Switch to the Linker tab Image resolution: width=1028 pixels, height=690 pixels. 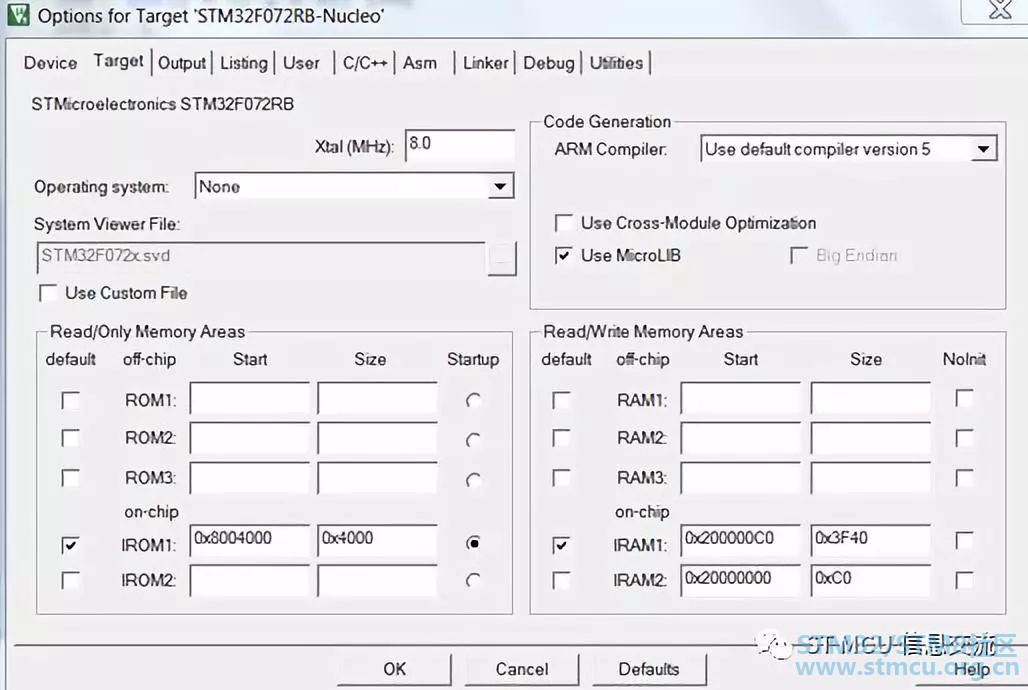pos(486,64)
